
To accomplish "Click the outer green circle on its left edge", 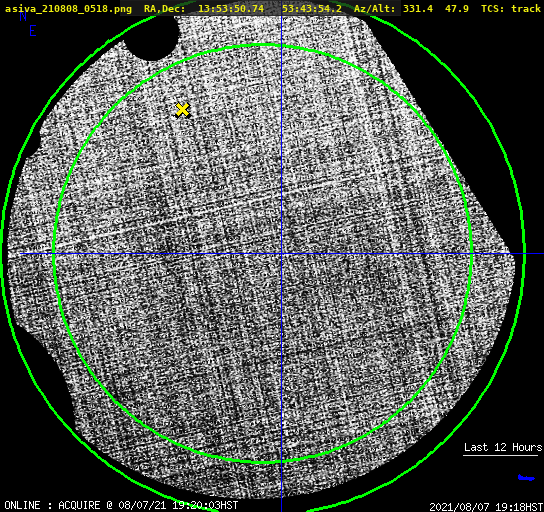I will 3,255.
